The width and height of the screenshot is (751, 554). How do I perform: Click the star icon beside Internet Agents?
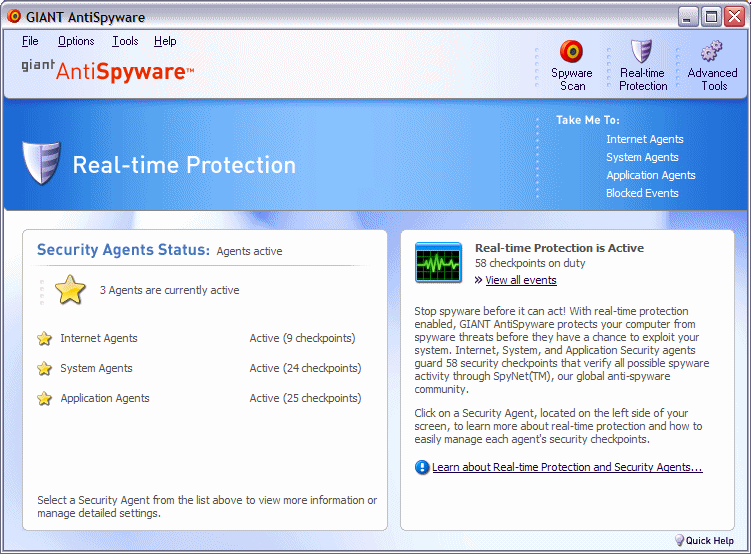pos(45,339)
